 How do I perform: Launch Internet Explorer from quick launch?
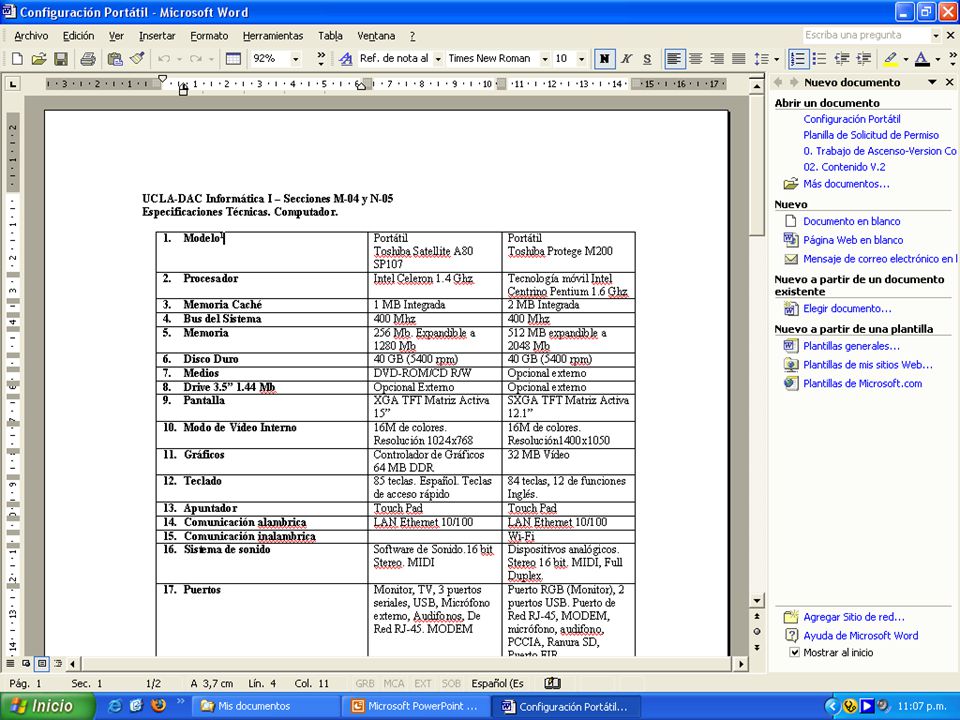(x=114, y=706)
